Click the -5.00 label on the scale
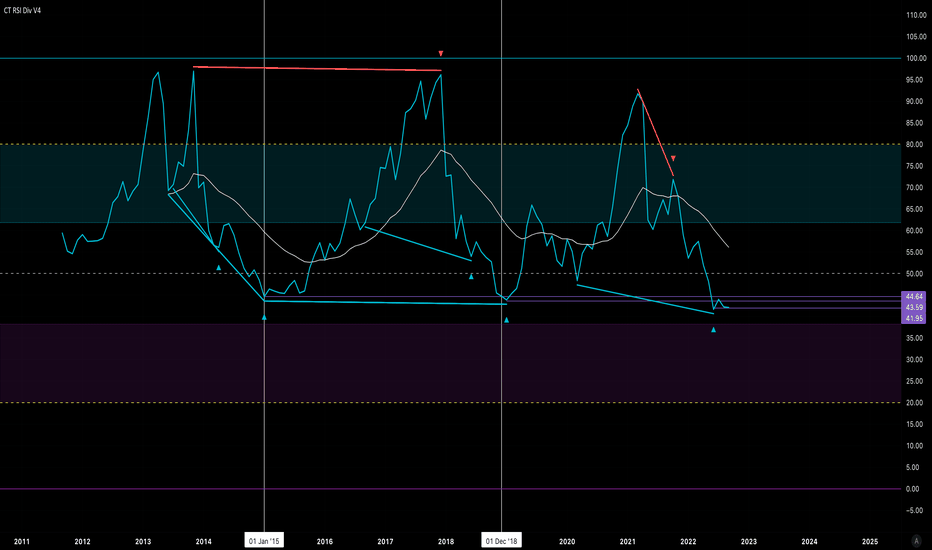The width and height of the screenshot is (932, 550). (x=915, y=510)
